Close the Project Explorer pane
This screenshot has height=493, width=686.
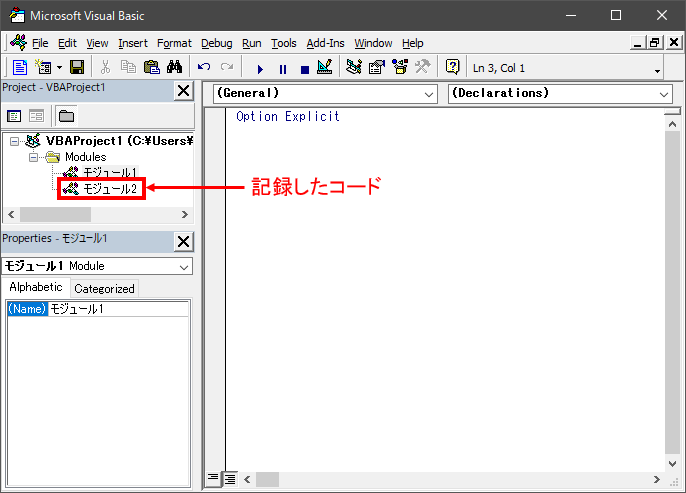pyautogui.click(x=183, y=91)
